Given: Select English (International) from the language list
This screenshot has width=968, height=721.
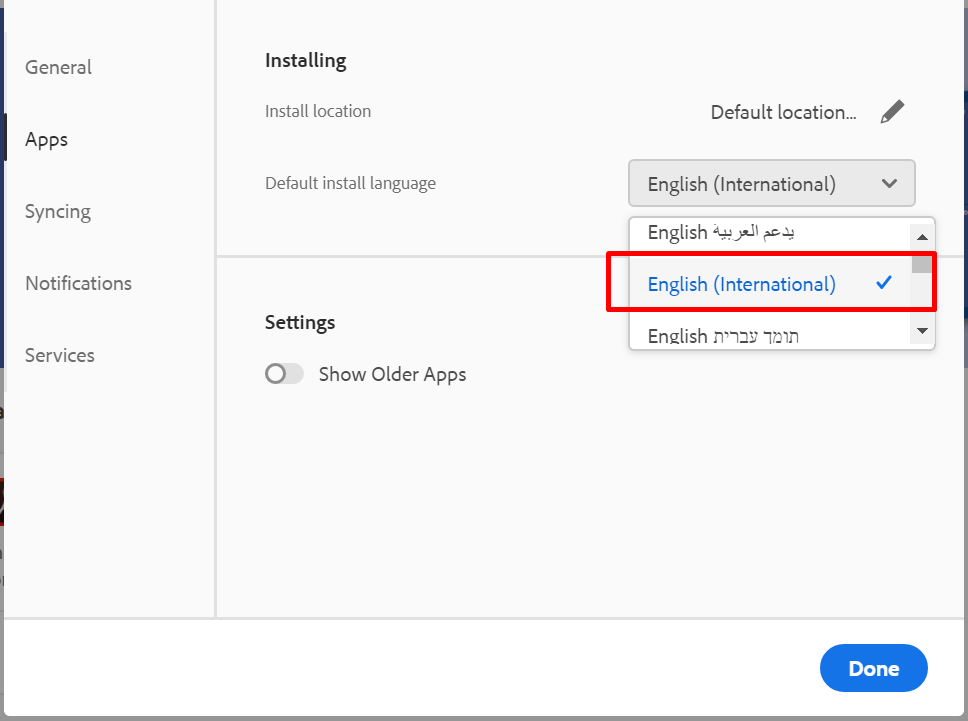Looking at the screenshot, I should click(741, 284).
